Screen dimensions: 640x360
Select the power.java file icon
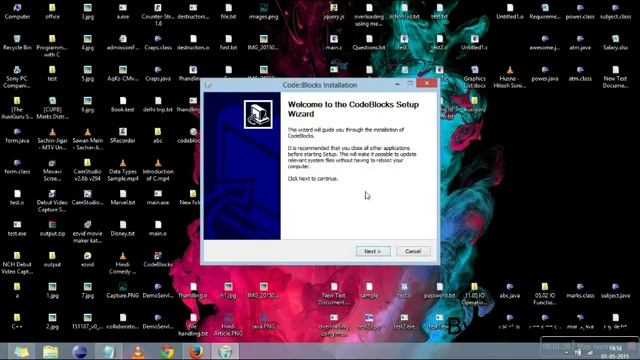(545, 73)
